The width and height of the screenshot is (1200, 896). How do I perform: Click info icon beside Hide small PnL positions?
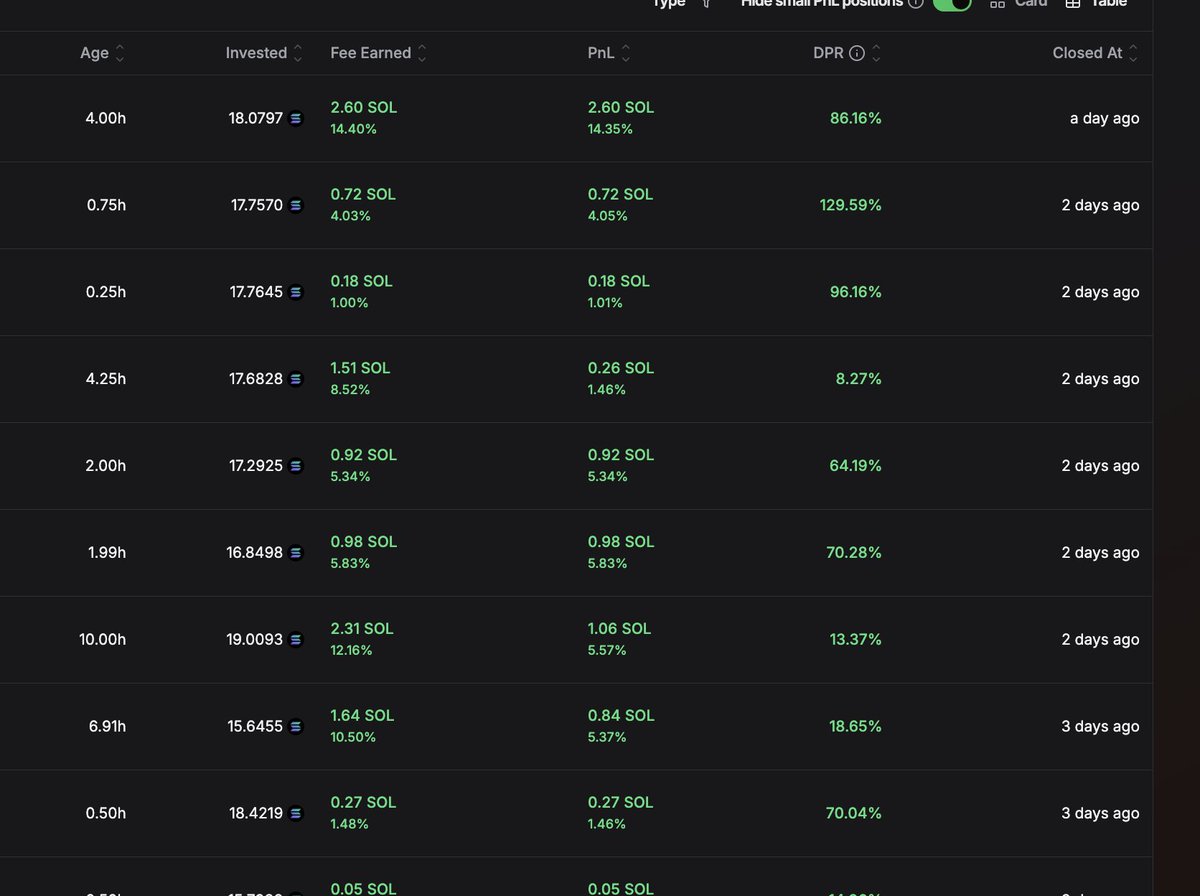(x=915, y=4)
